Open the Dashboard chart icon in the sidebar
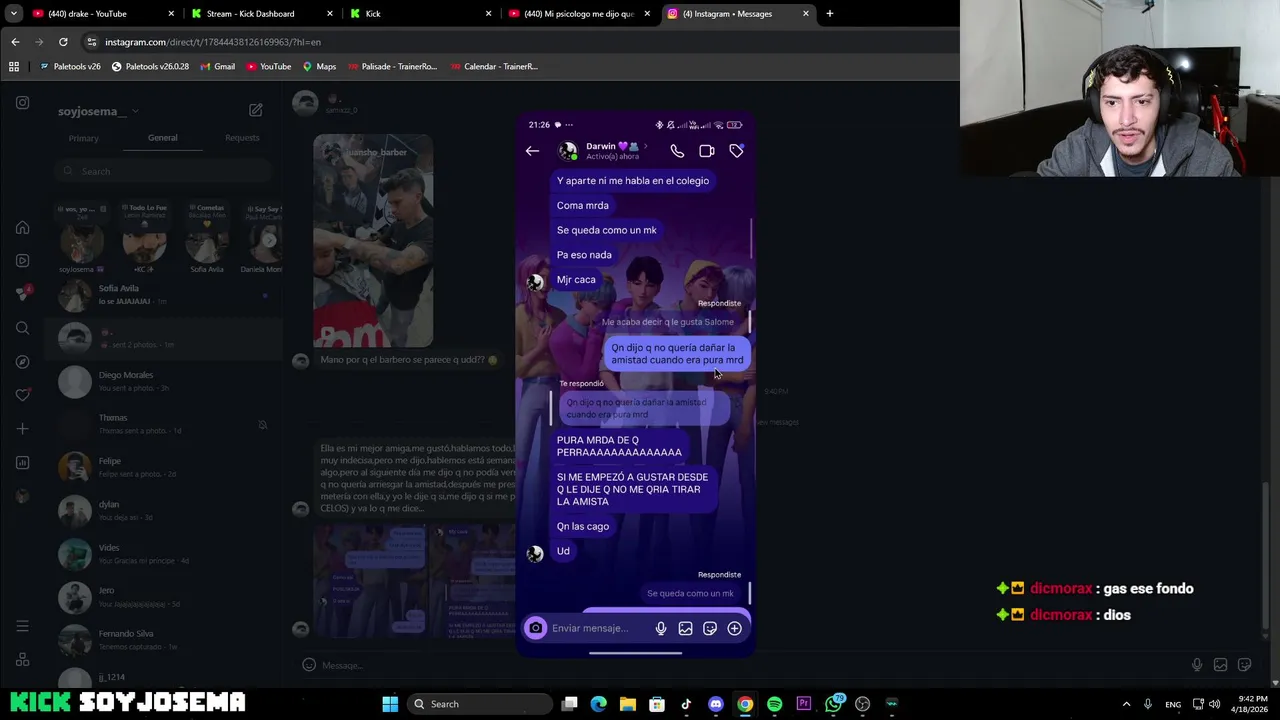 click(22, 462)
